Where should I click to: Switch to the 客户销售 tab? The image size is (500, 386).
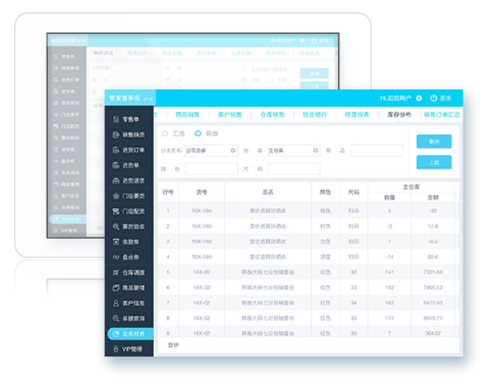pos(230,115)
